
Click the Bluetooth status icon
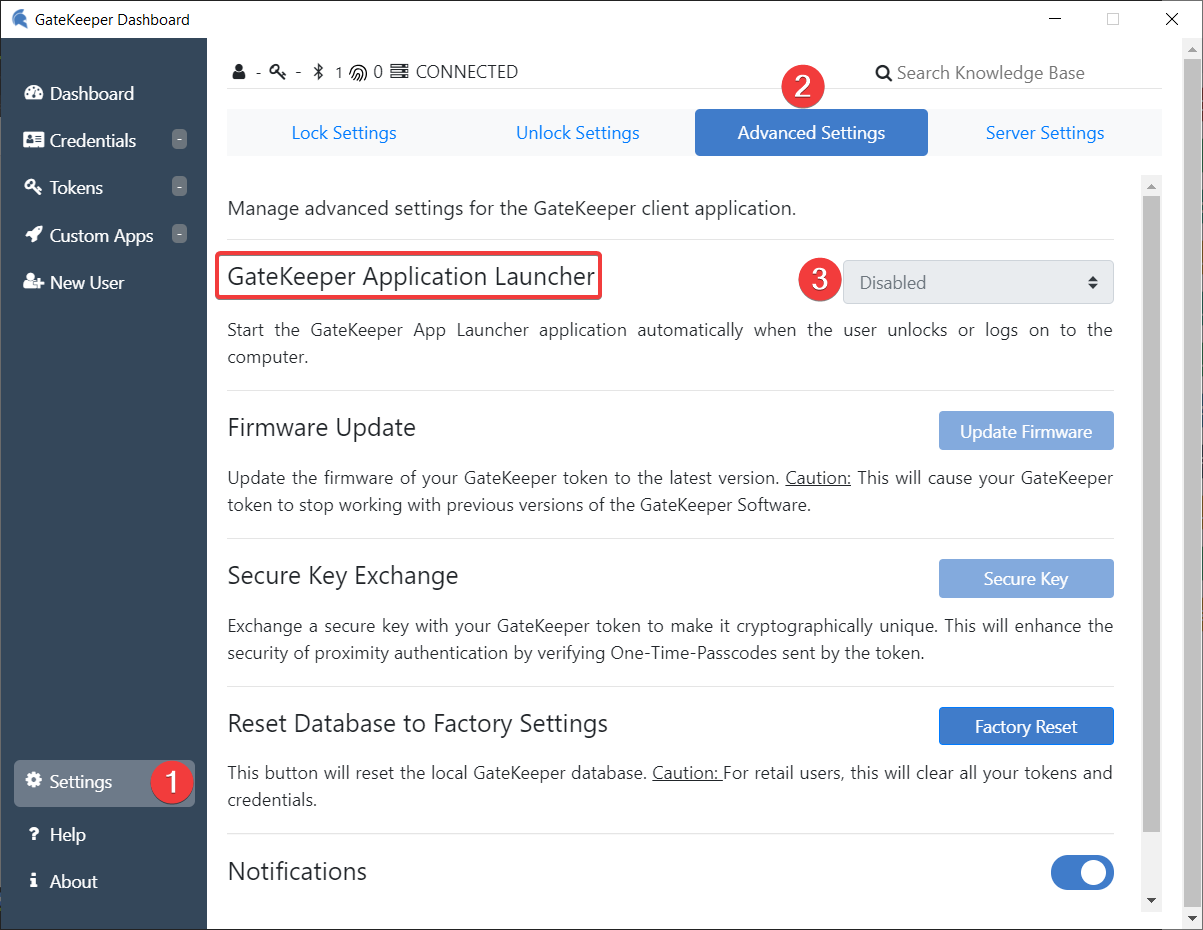(x=319, y=72)
